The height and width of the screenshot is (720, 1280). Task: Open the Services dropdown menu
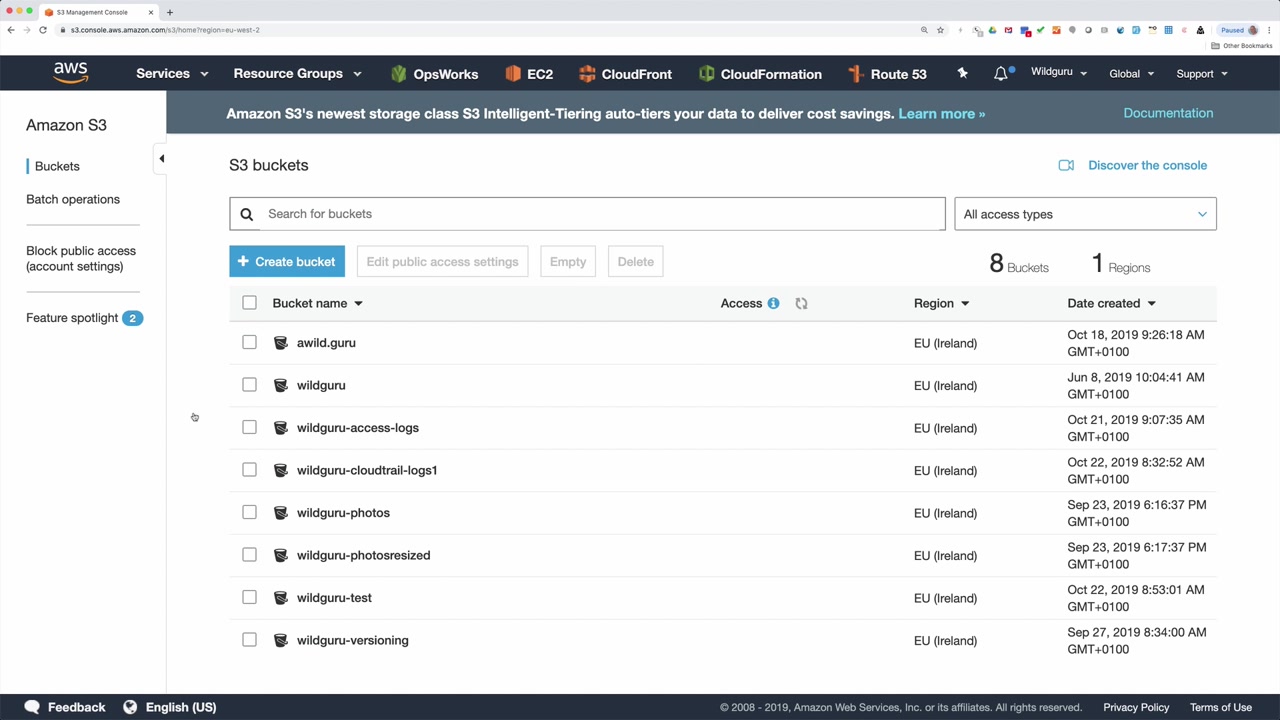(x=172, y=73)
